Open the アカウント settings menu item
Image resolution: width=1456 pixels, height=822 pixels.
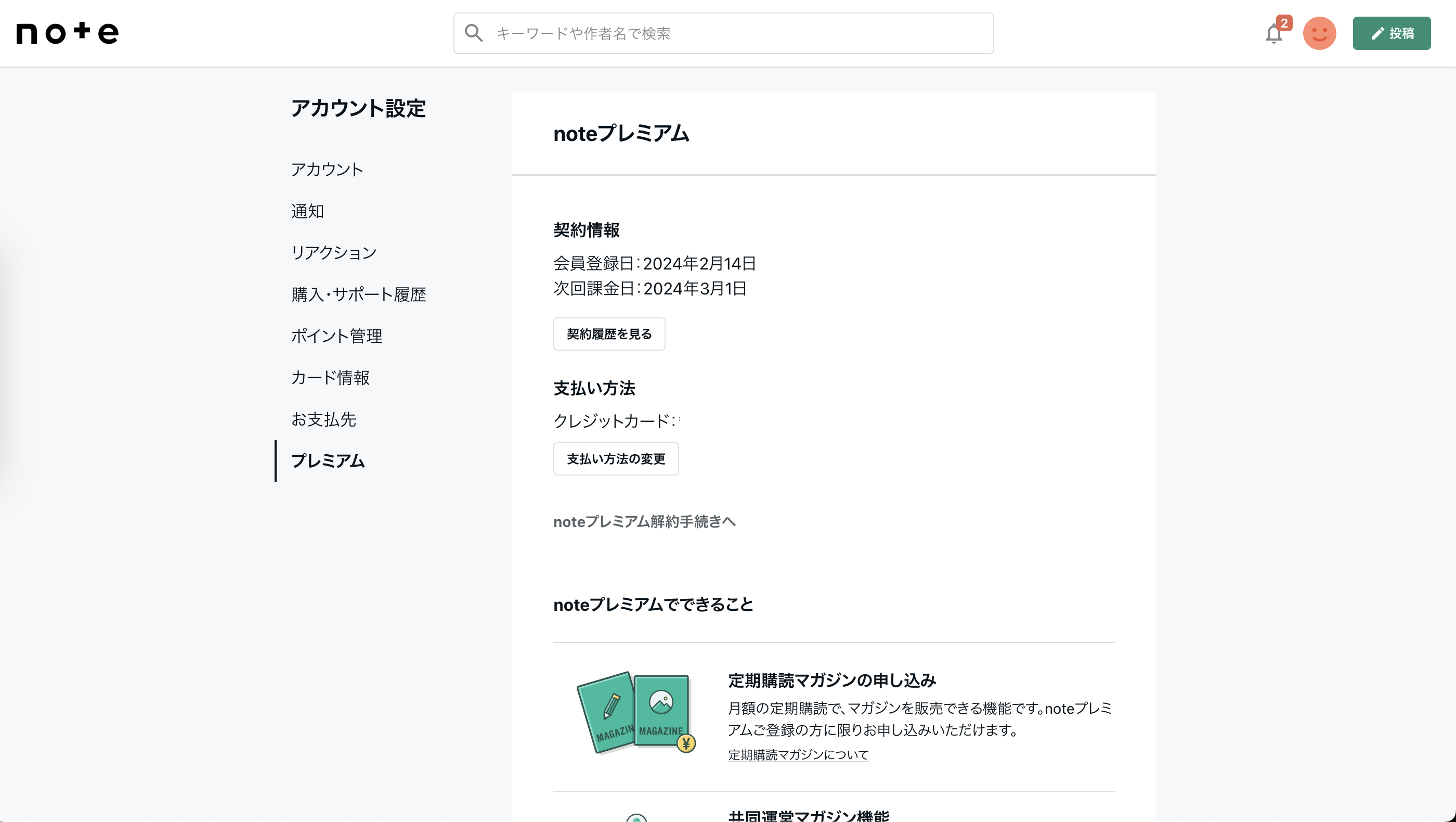coord(327,169)
